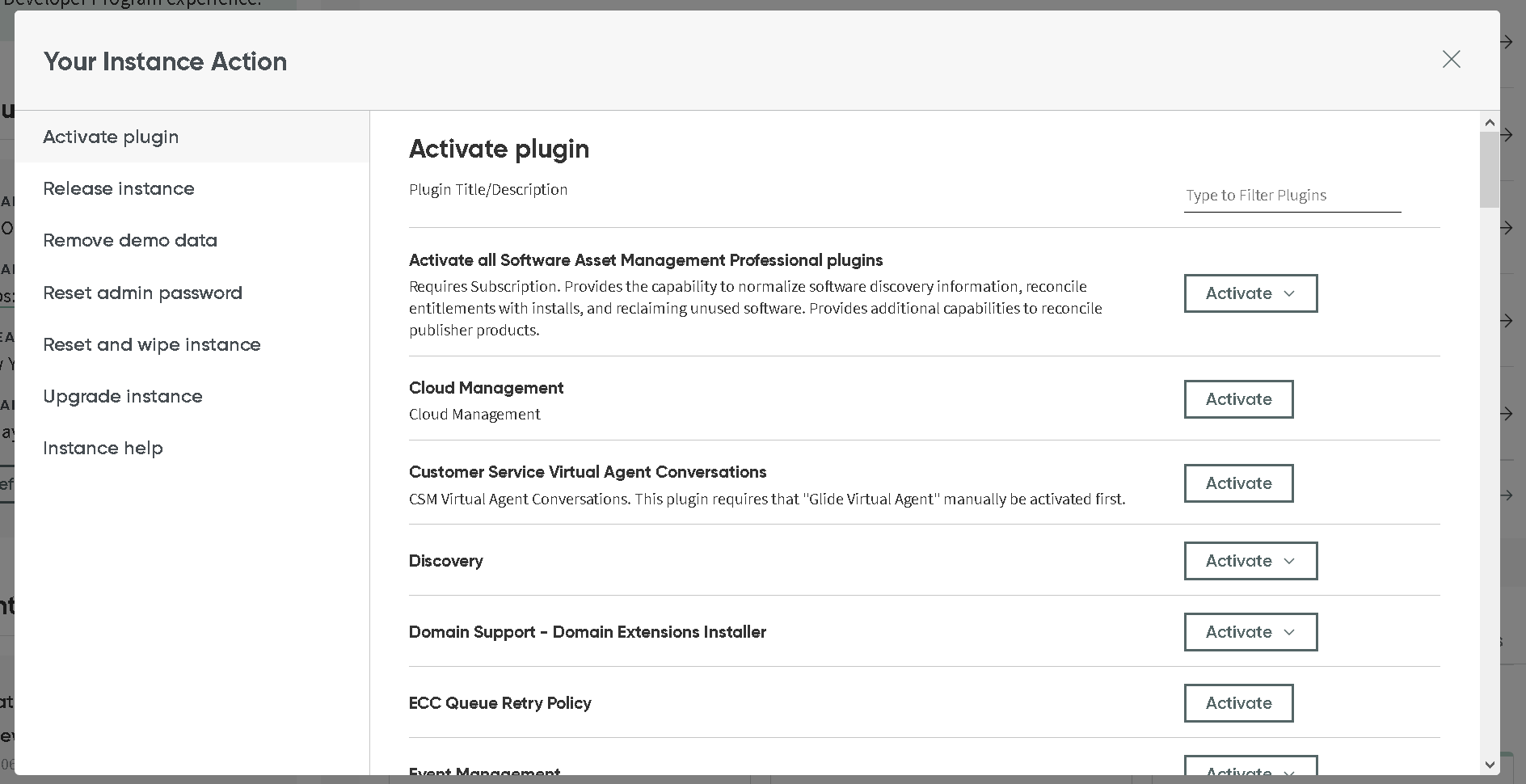
Task: Open the Release instance section
Action: point(118,188)
